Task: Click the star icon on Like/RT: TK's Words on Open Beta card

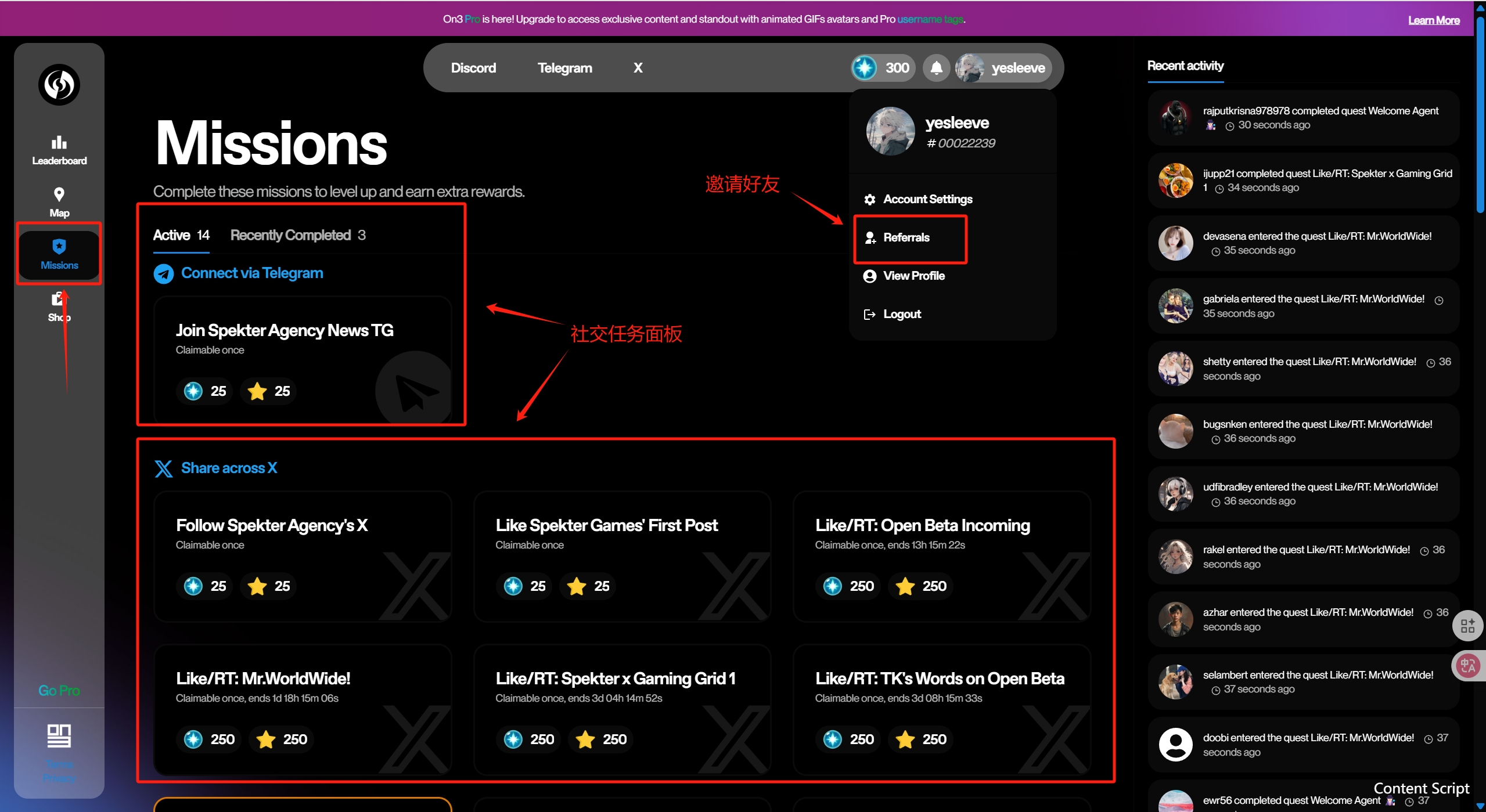Action: [905, 739]
